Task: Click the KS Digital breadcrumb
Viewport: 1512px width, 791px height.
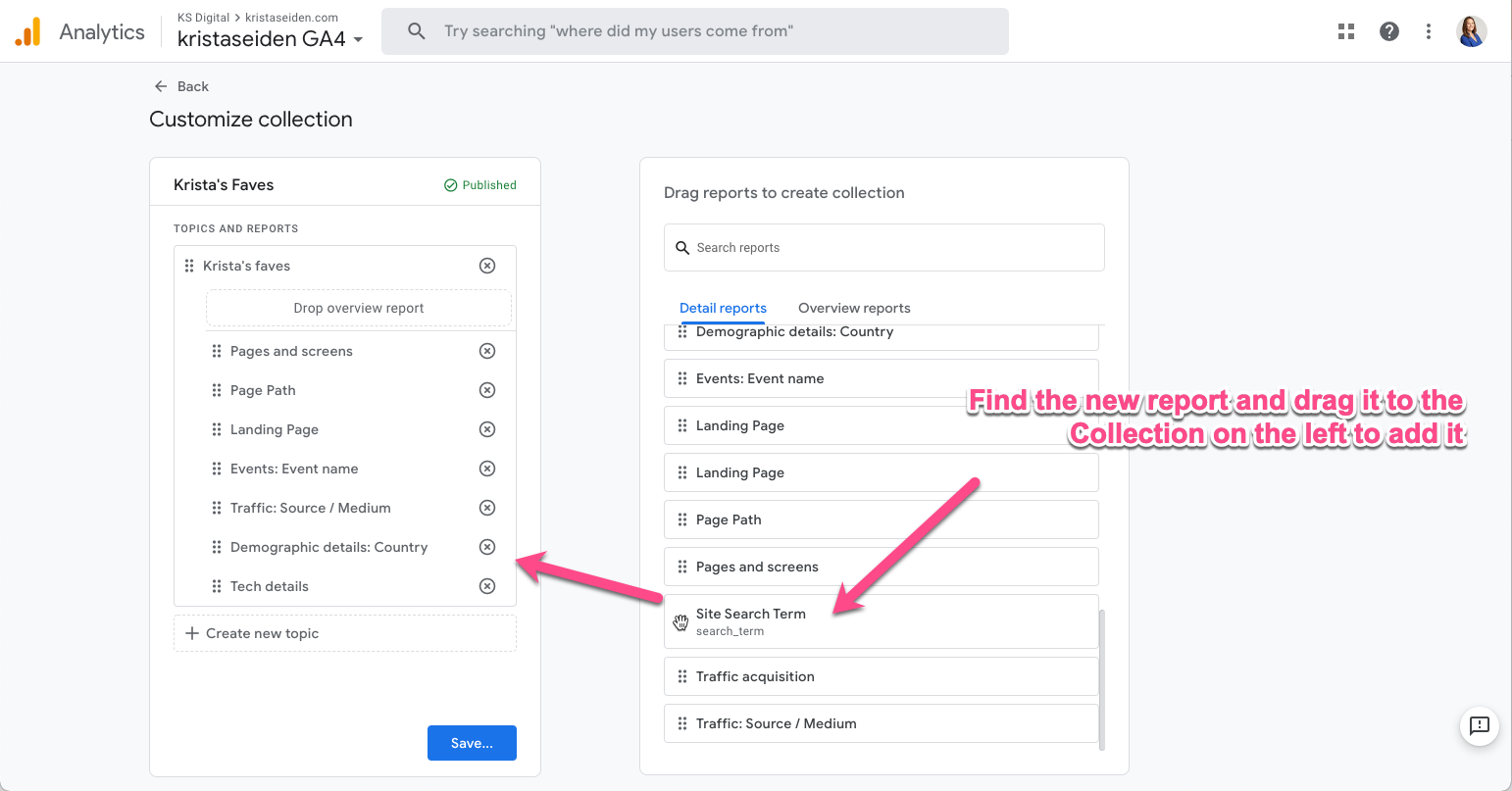Action: pyautogui.click(x=203, y=18)
